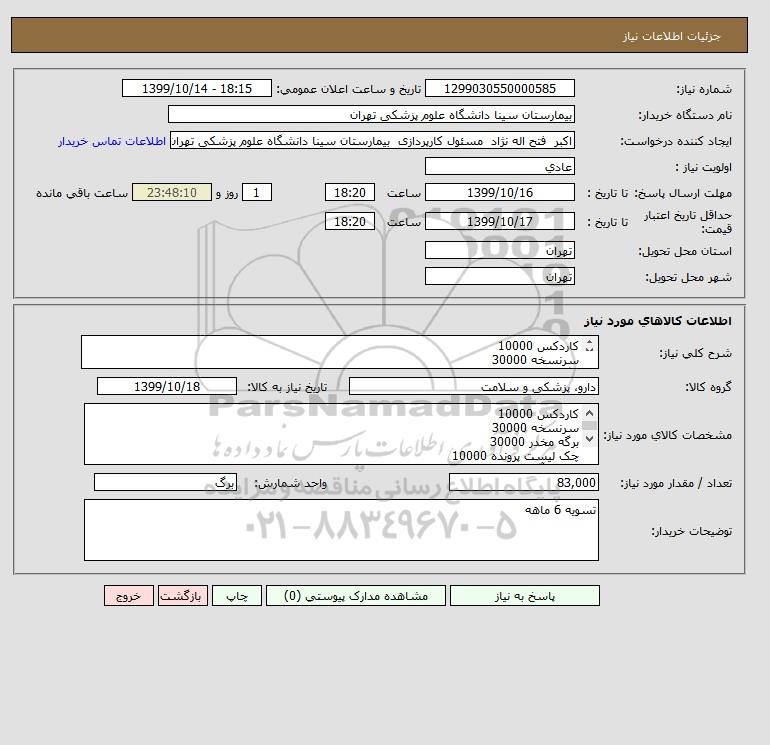Click the جزئیات اطلاعات نیاز header title

671,36
